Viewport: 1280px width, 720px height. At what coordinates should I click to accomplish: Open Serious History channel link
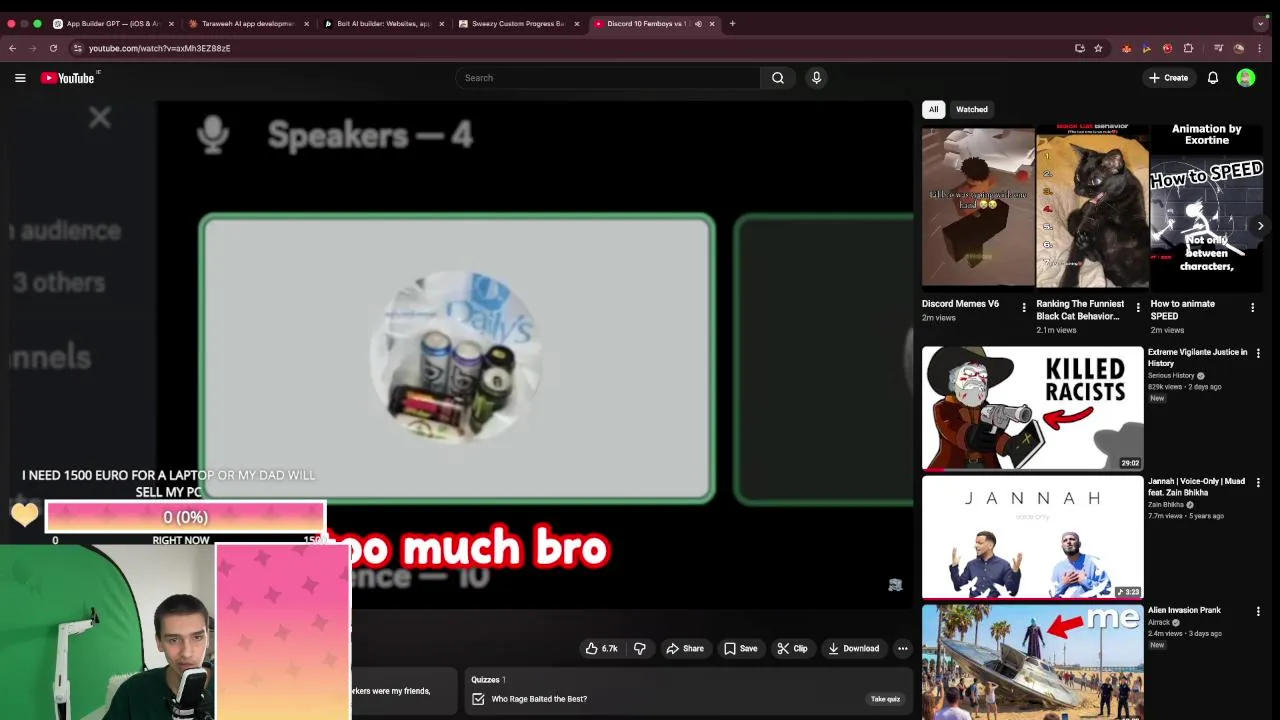tap(1171, 376)
